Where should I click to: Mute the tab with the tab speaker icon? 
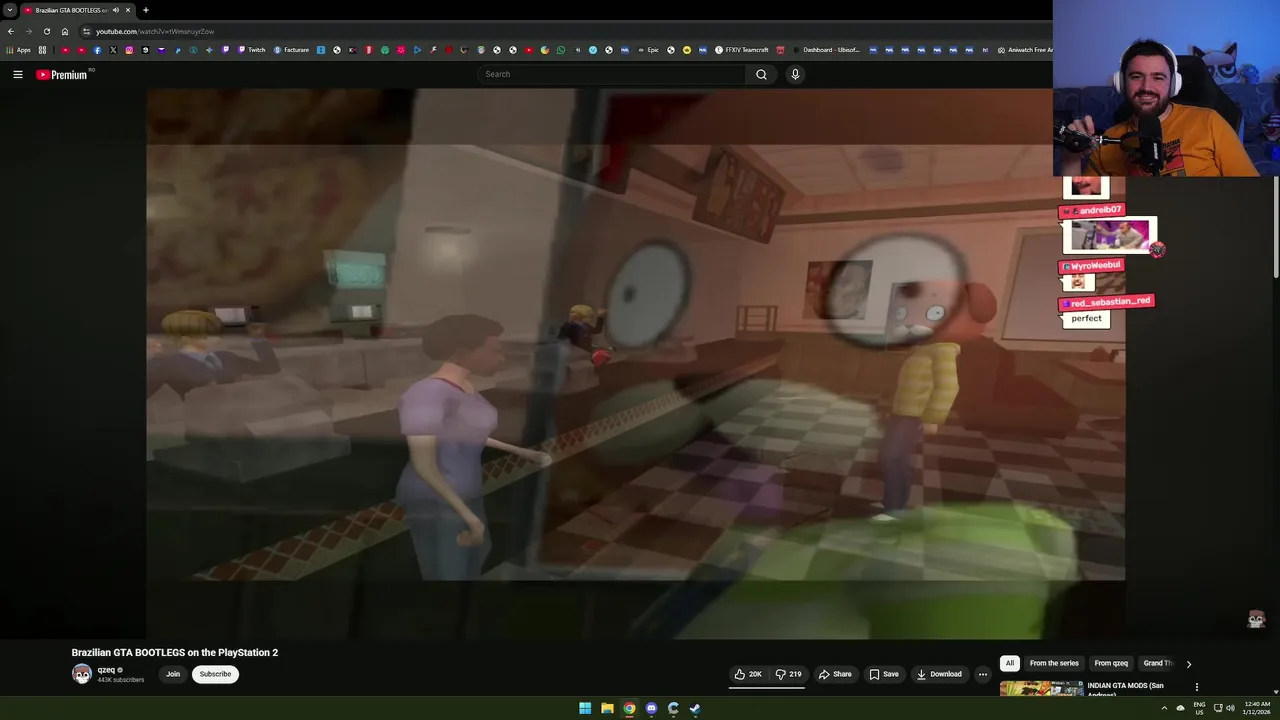tap(116, 10)
